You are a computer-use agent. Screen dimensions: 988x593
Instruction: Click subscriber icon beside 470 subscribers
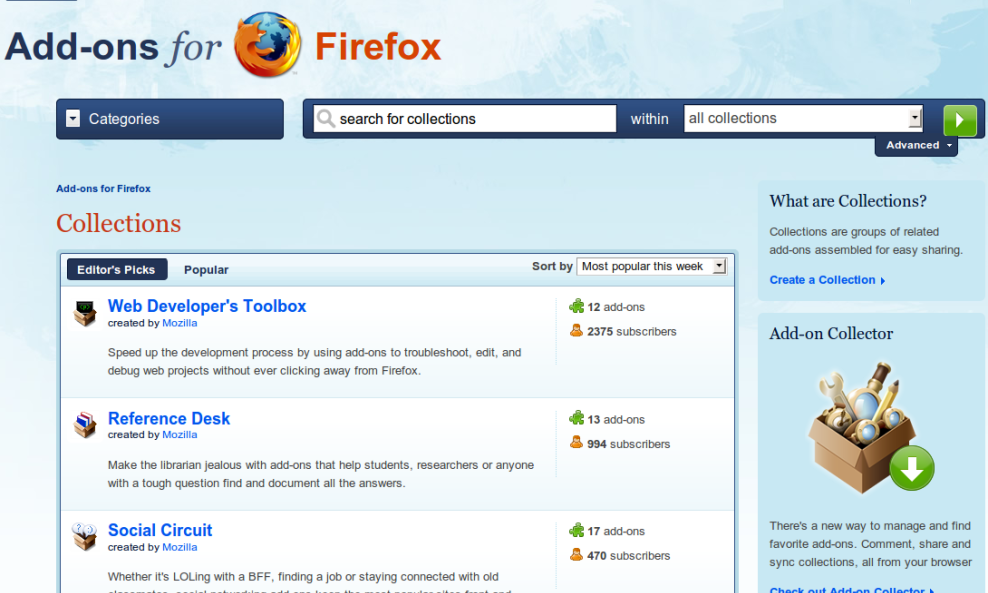click(x=576, y=555)
